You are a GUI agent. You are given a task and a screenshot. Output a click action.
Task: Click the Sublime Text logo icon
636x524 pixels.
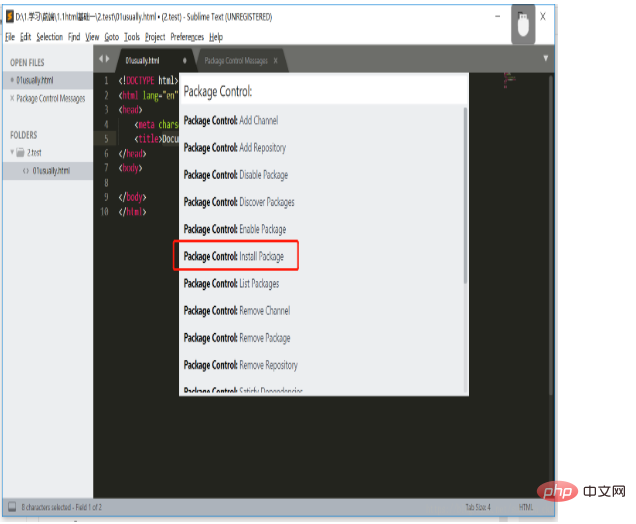point(10,17)
